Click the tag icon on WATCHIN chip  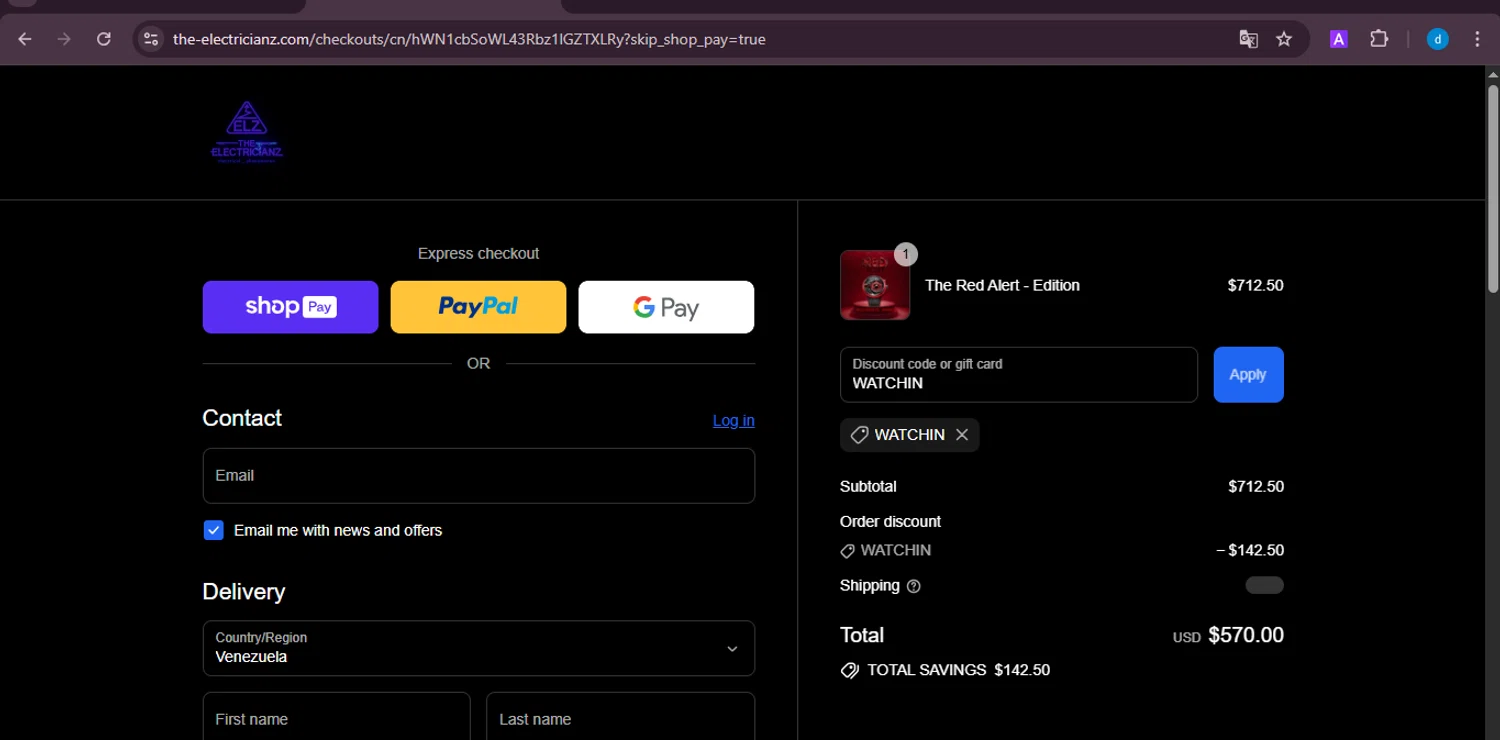[859, 435]
